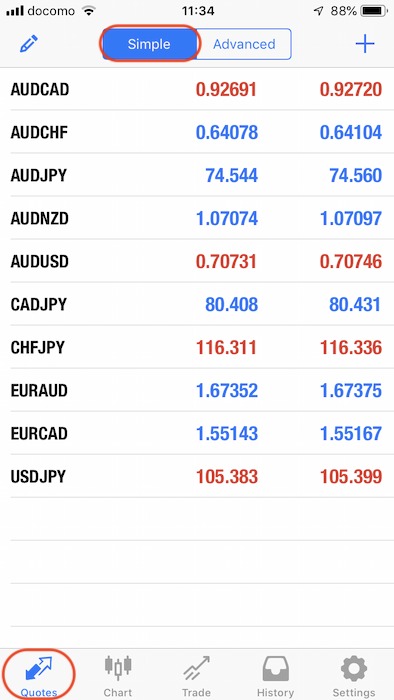Select the AUDCHF symbol

(x=39, y=133)
